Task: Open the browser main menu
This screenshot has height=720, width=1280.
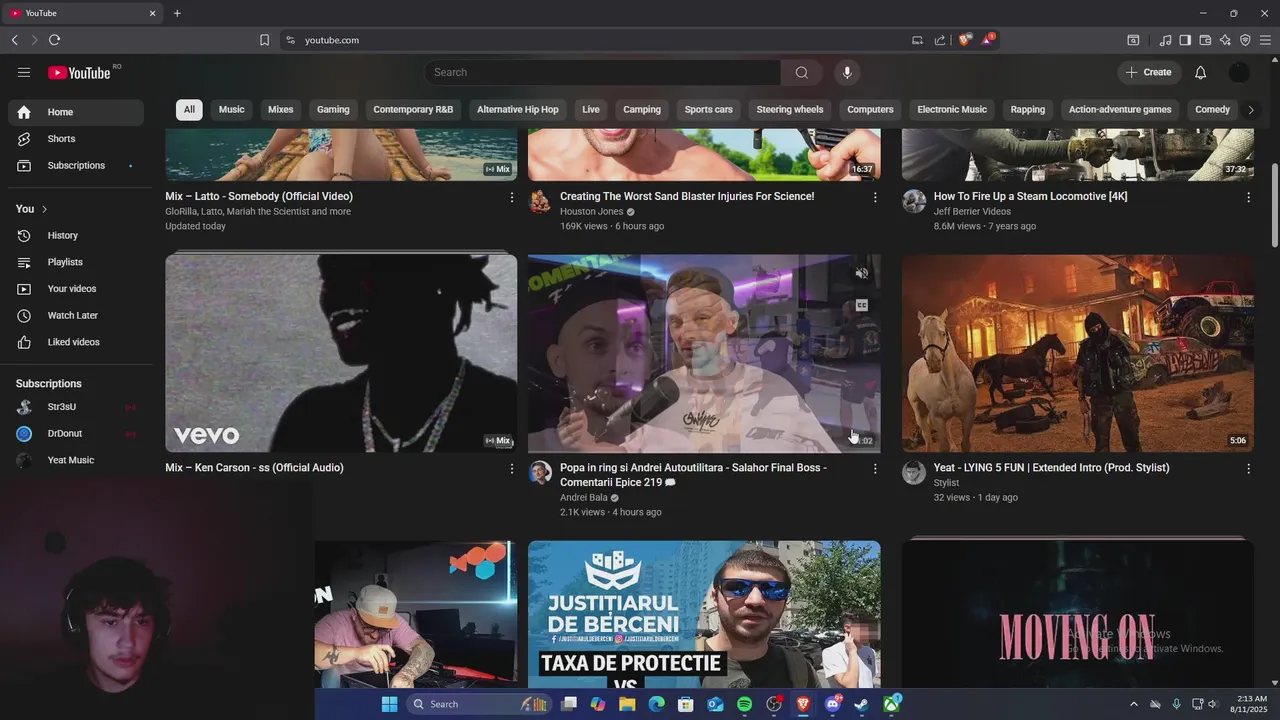Action: pyautogui.click(x=1265, y=40)
